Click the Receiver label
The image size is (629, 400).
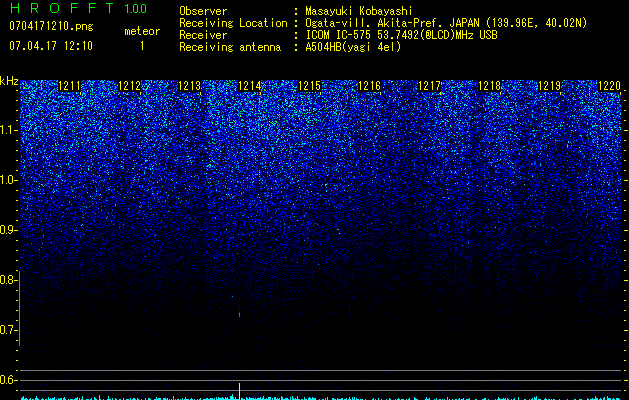point(203,35)
